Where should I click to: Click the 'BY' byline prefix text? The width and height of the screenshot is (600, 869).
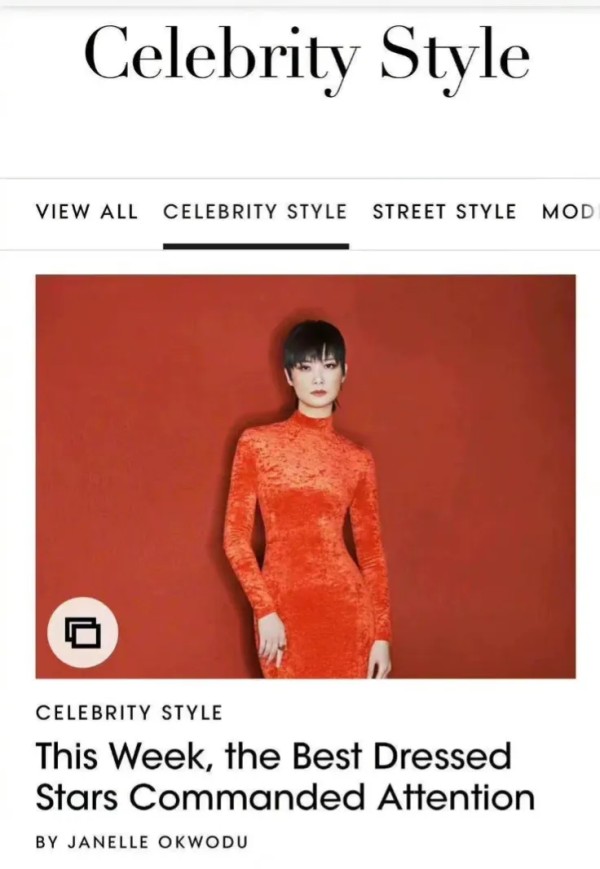pos(48,842)
